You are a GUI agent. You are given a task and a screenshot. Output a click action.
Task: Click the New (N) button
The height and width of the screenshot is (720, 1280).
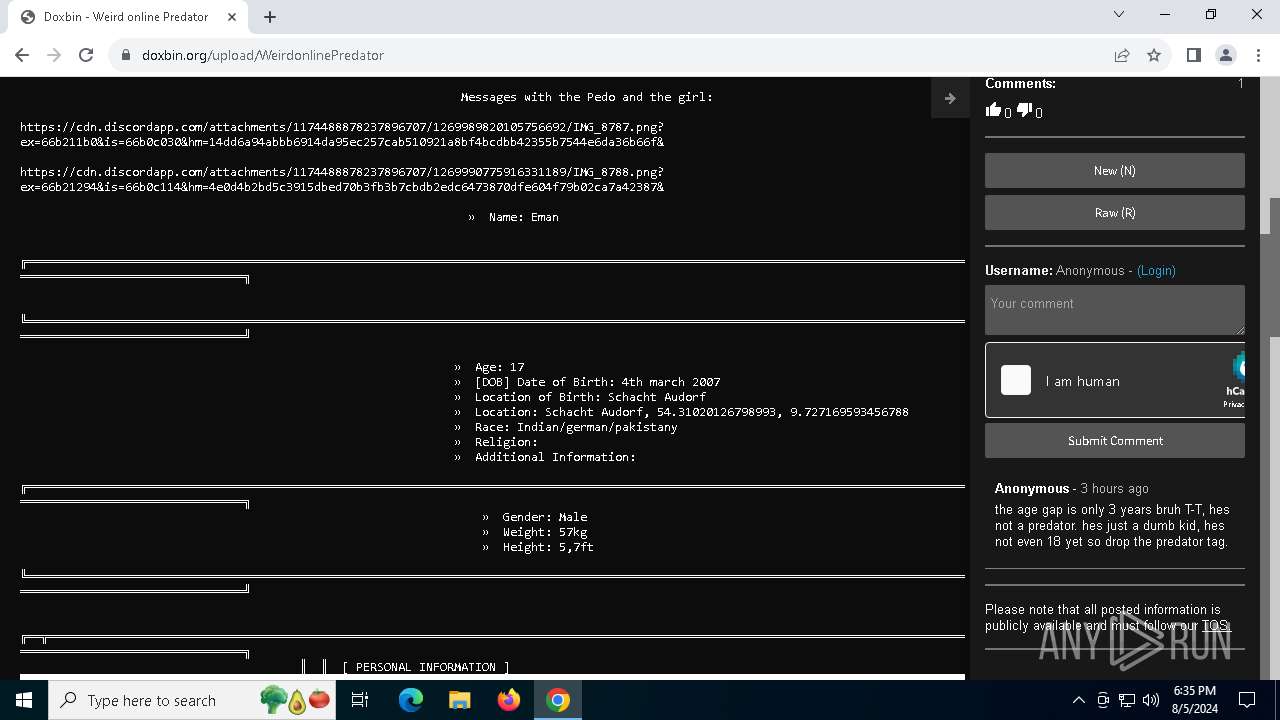[1115, 171]
